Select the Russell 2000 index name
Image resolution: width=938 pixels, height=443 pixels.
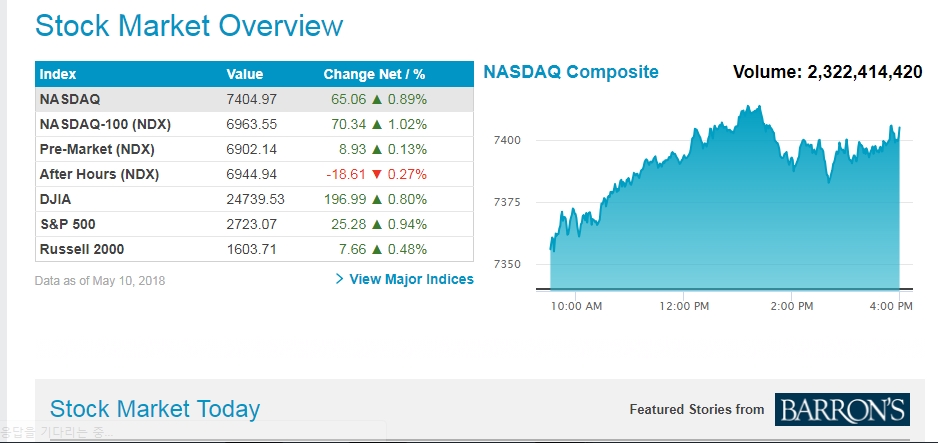pyautogui.click(x=82, y=250)
